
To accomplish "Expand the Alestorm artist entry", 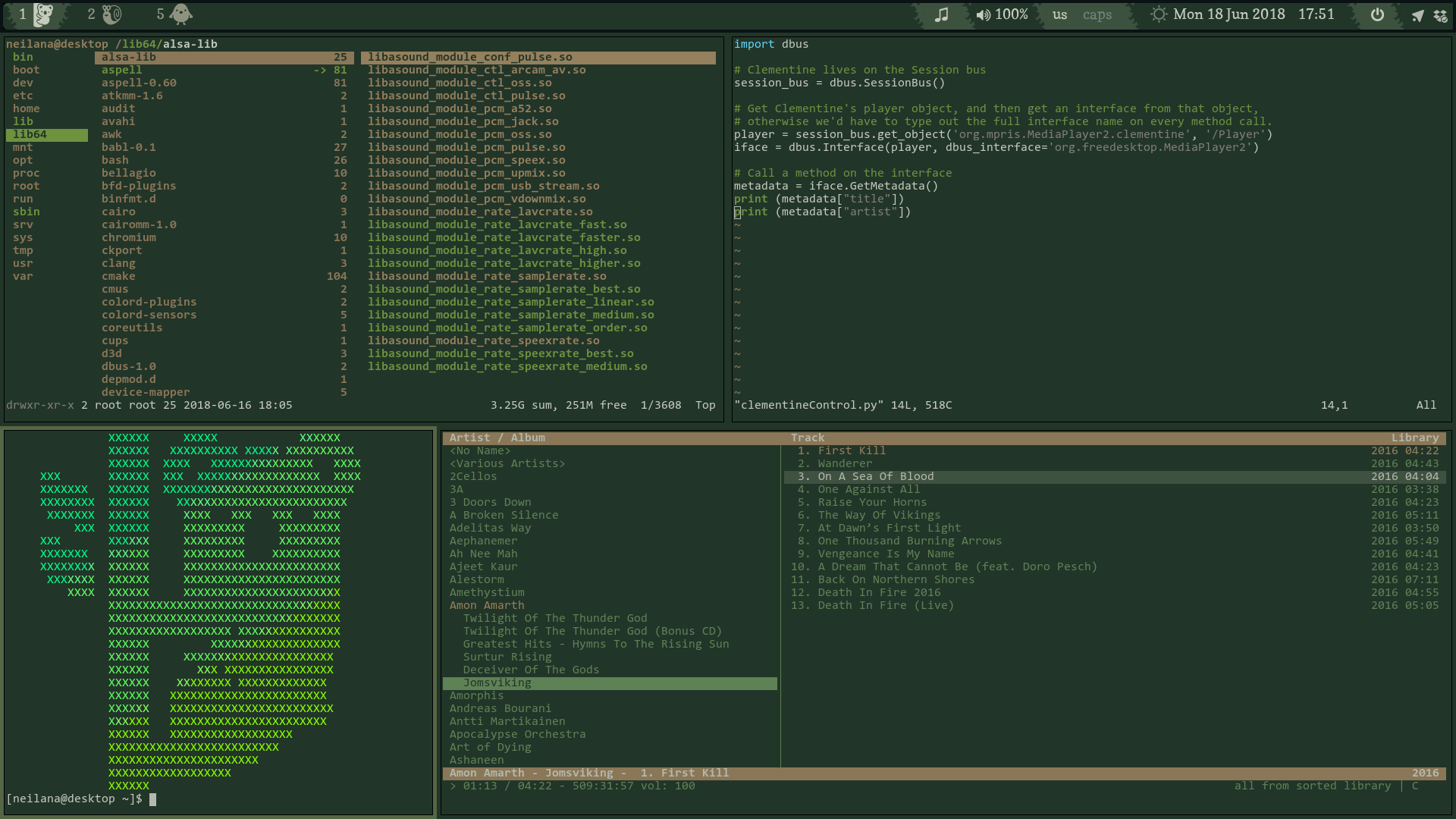I will [476, 579].
